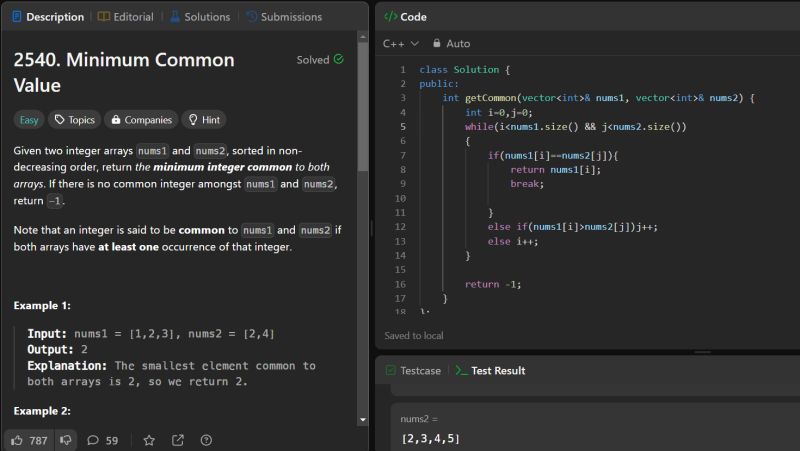800x451 pixels.
Task: Open the help question mark icon
Action: [206, 440]
